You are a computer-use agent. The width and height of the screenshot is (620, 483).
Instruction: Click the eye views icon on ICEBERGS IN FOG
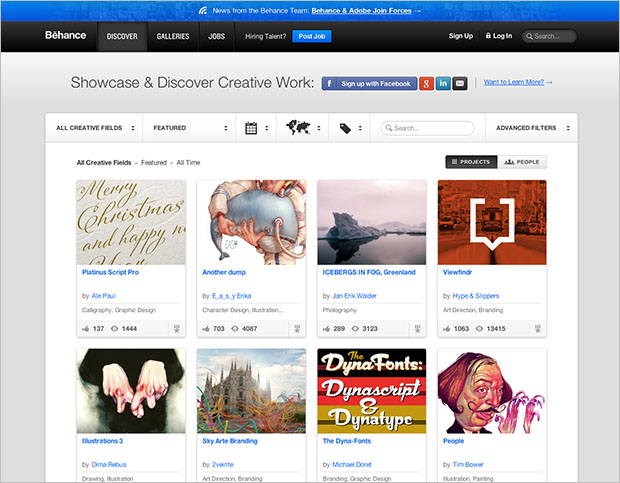(355, 328)
